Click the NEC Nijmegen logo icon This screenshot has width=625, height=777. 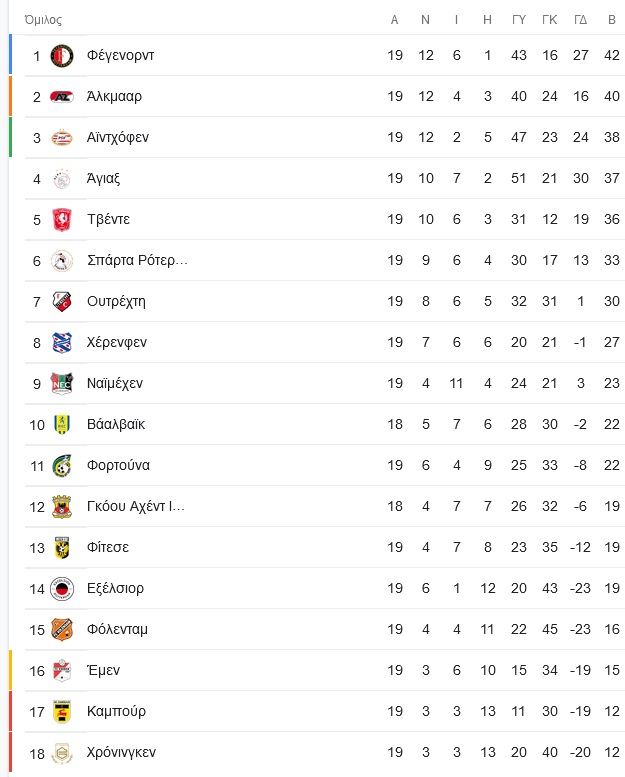pos(62,384)
